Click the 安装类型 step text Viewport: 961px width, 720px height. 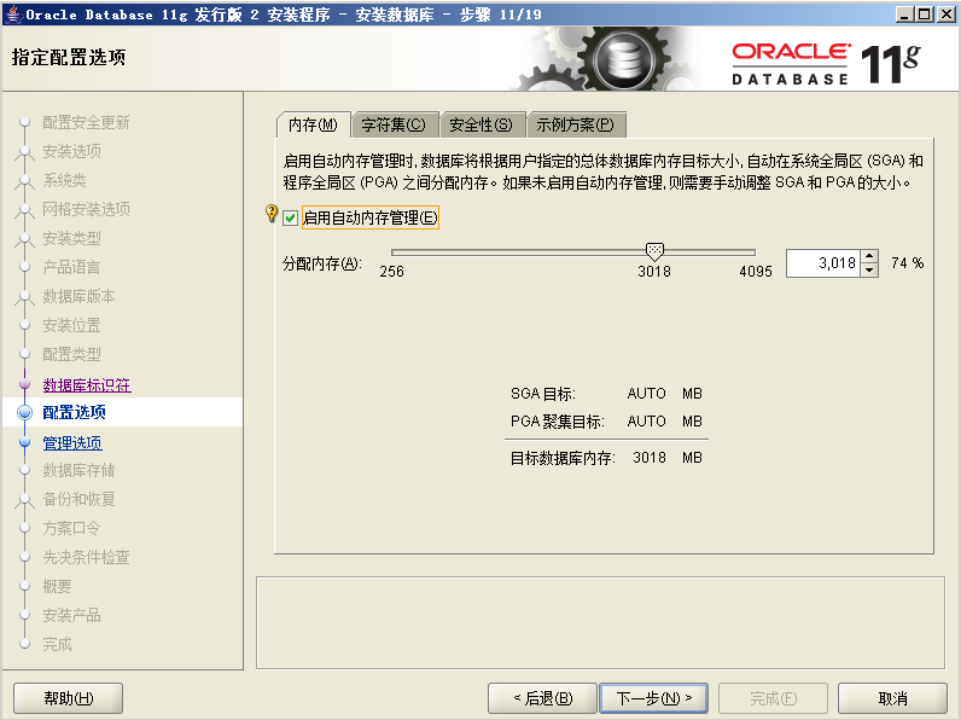pyautogui.click(x=71, y=238)
